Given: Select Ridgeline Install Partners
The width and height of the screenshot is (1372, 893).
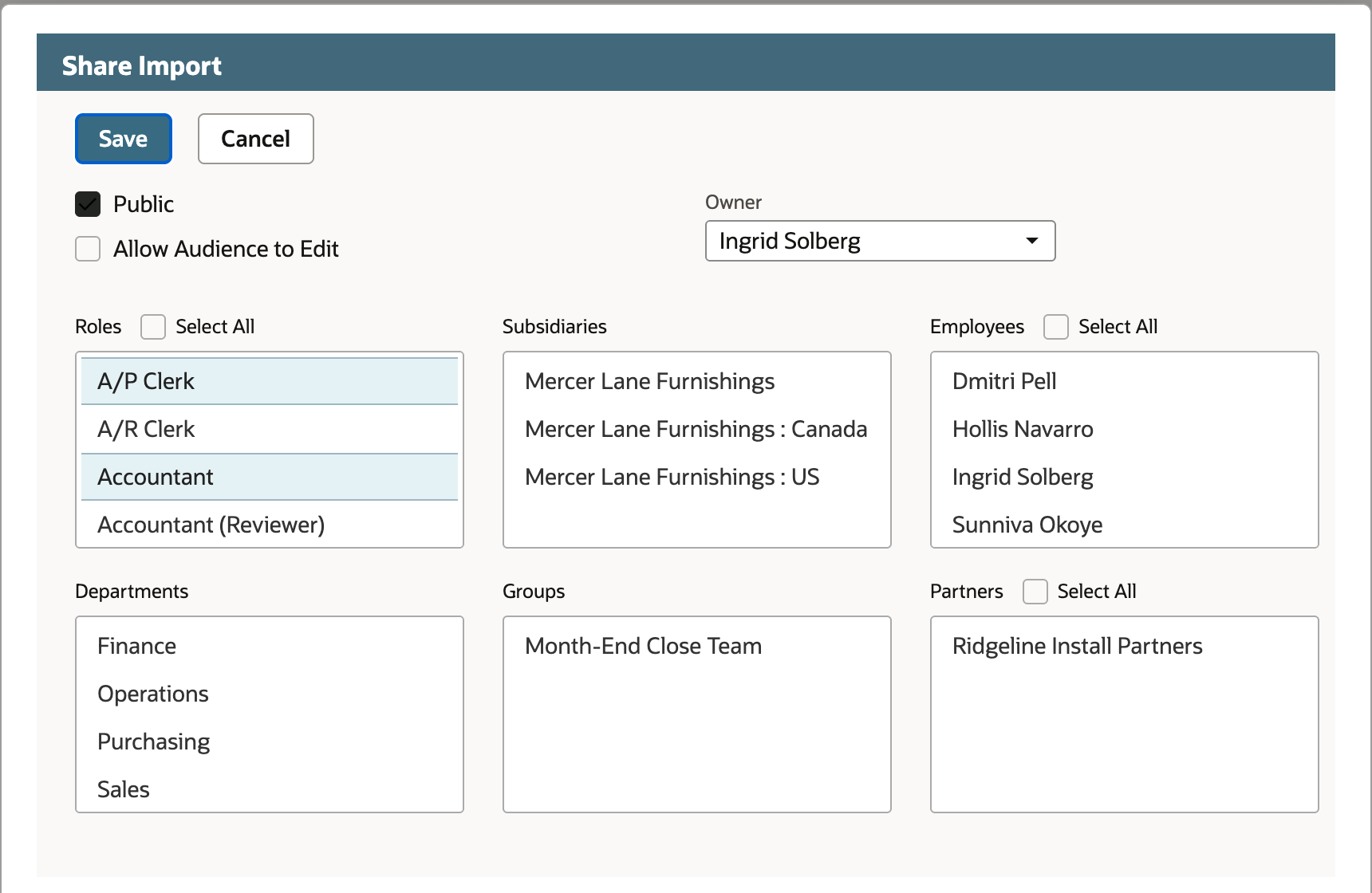Looking at the screenshot, I should coord(1125,646).
